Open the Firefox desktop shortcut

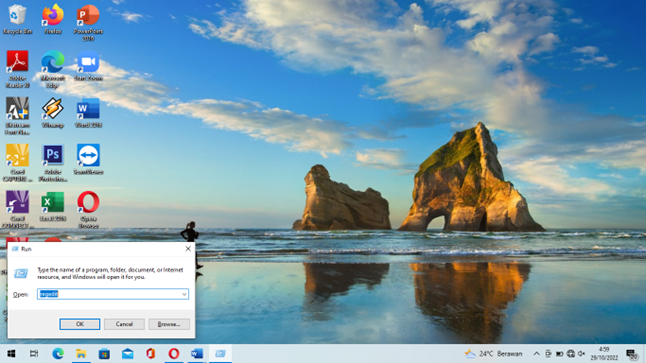click(x=53, y=19)
